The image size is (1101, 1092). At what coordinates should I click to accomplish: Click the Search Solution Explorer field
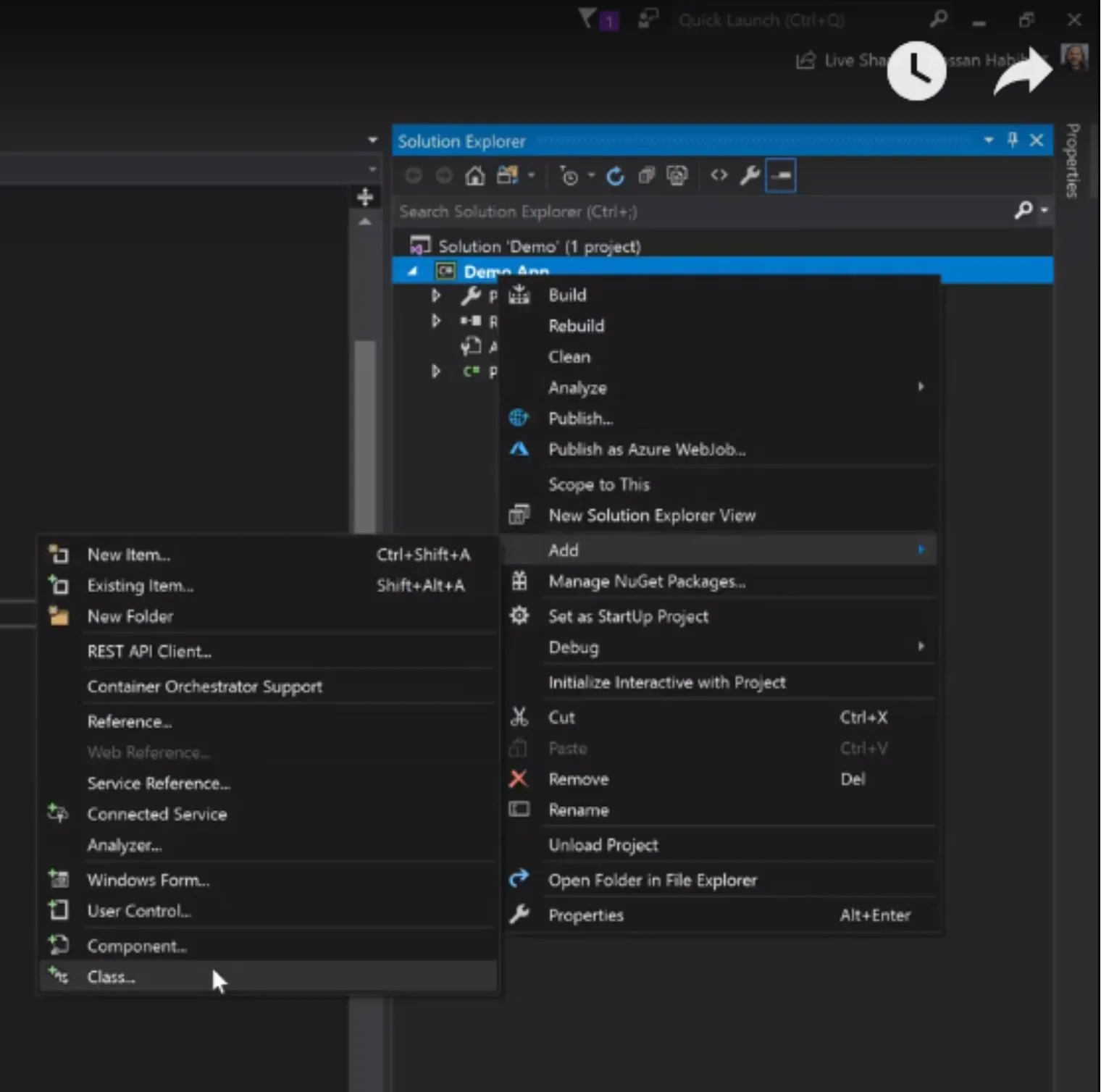[x=705, y=211]
